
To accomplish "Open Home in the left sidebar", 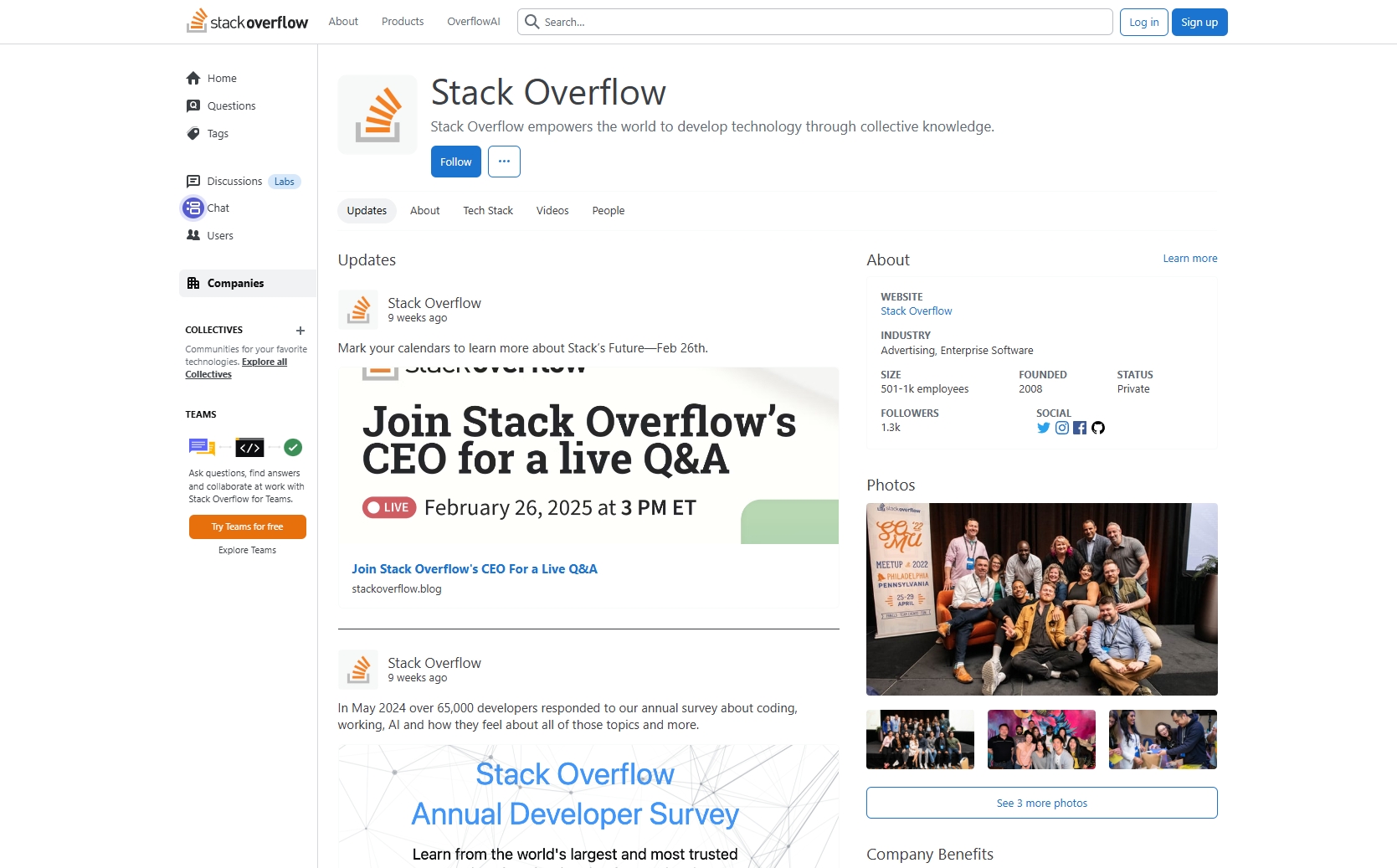I will (222, 78).
